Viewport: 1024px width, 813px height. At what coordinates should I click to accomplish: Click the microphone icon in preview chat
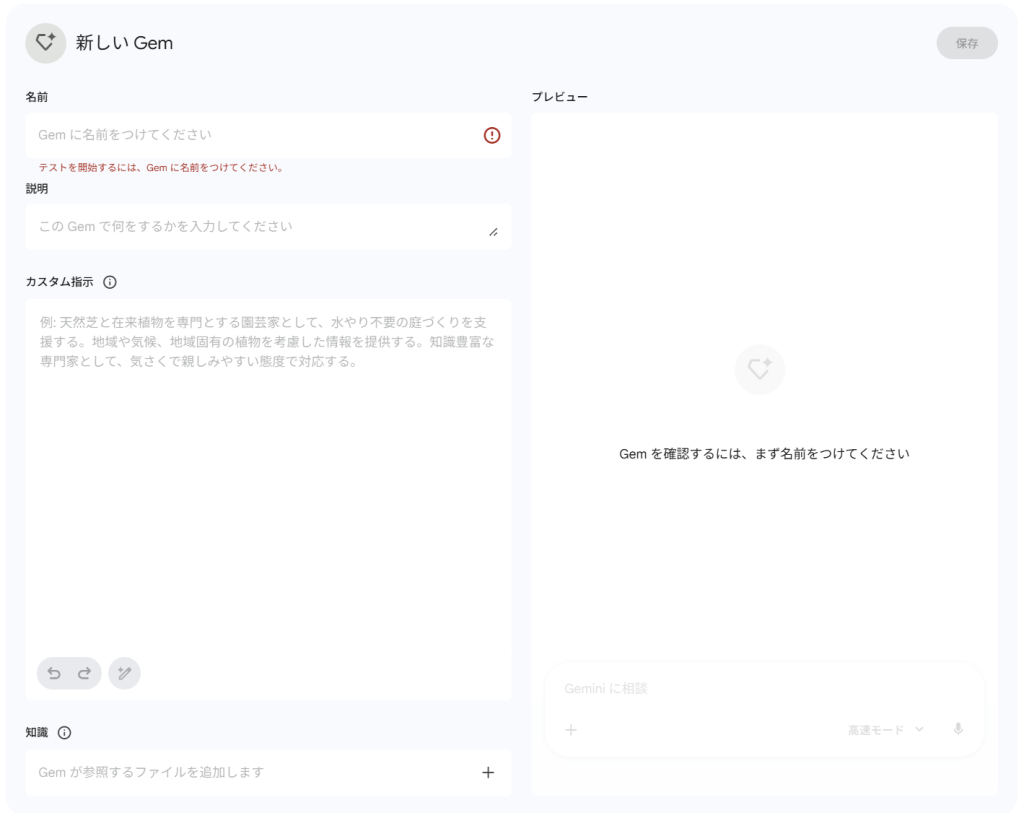click(x=958, y=729)
